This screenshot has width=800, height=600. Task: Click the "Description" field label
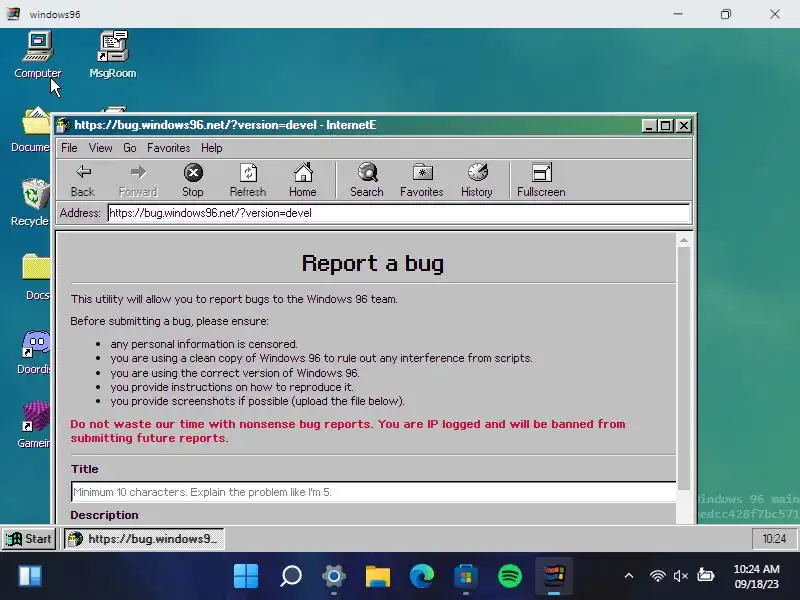tap(105, 515)
